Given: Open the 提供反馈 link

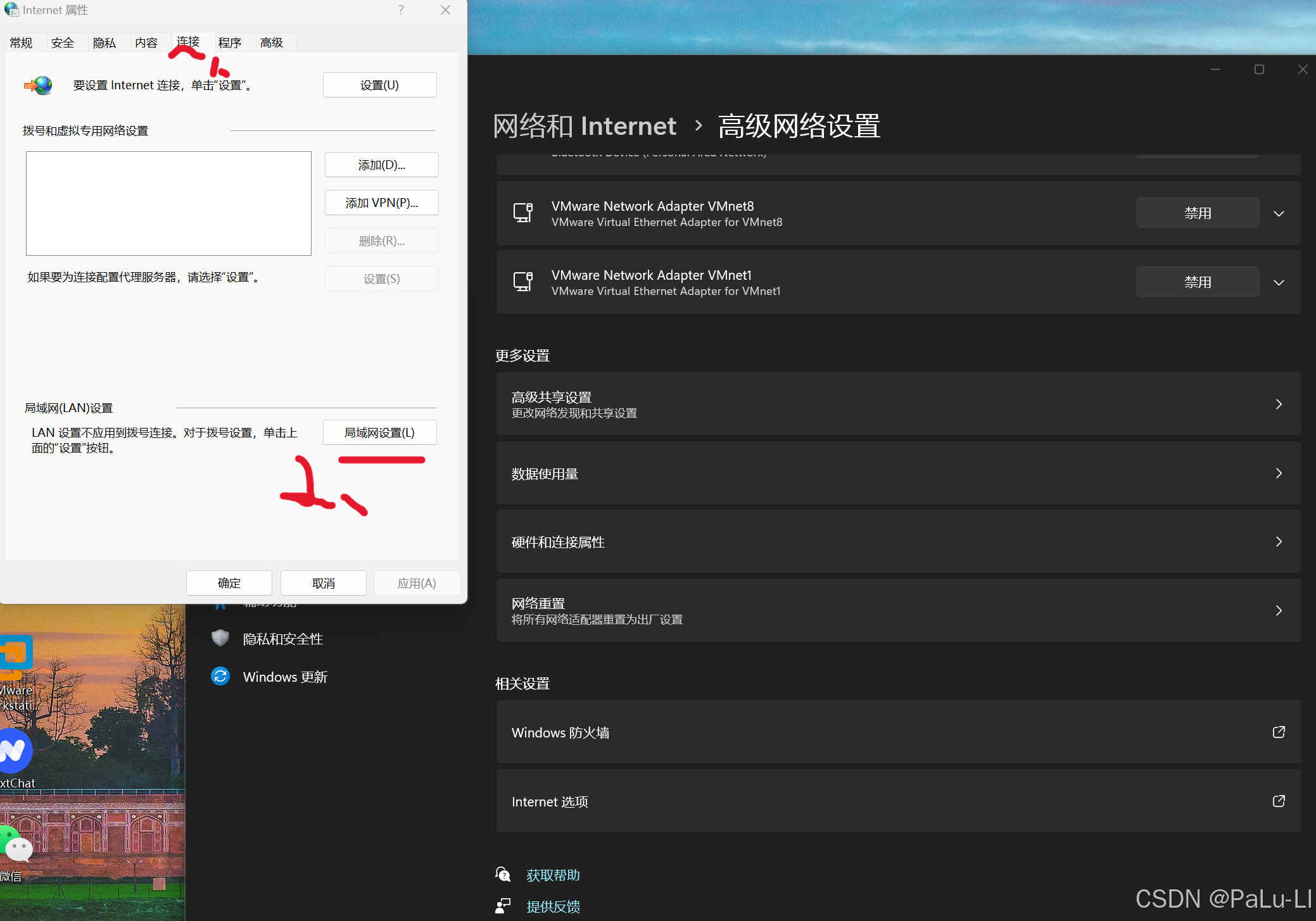Looking at the screenshot, I should click(x=553, y=906).
